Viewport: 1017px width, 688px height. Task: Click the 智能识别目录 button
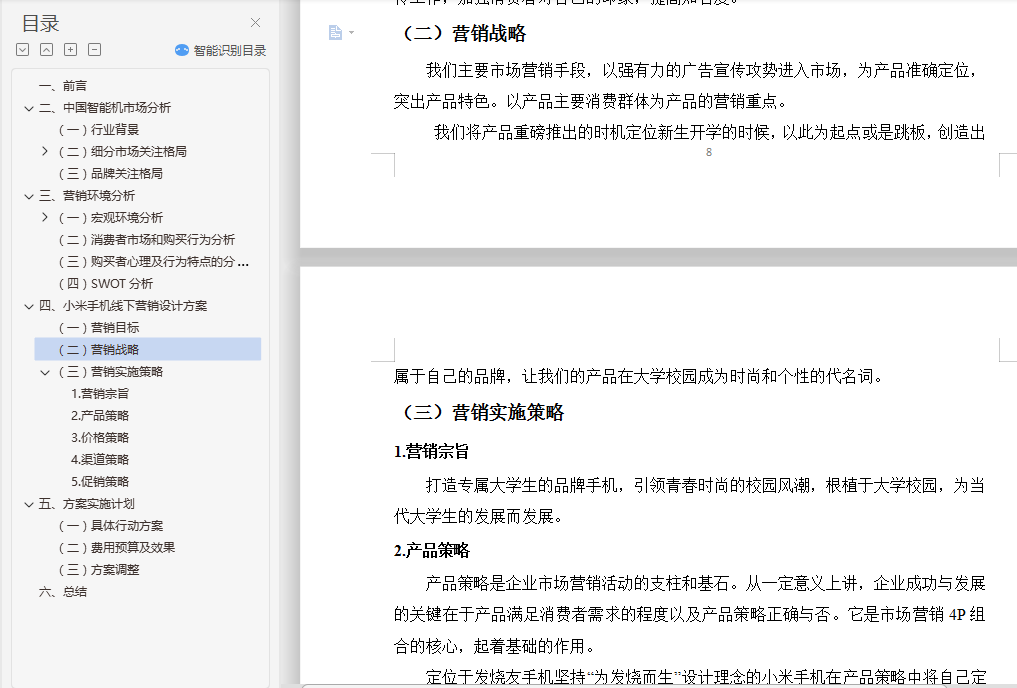pos(221,50)
